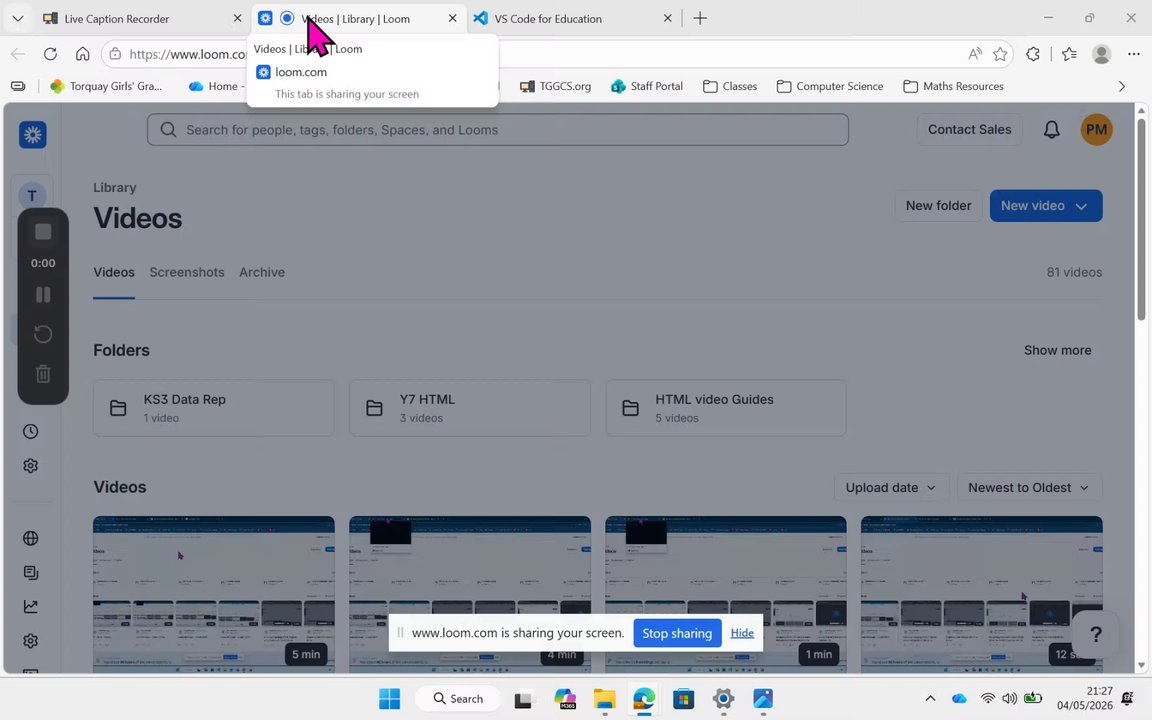Click the Stop sharing button
Screen dimensions: 1152x720
677,633
